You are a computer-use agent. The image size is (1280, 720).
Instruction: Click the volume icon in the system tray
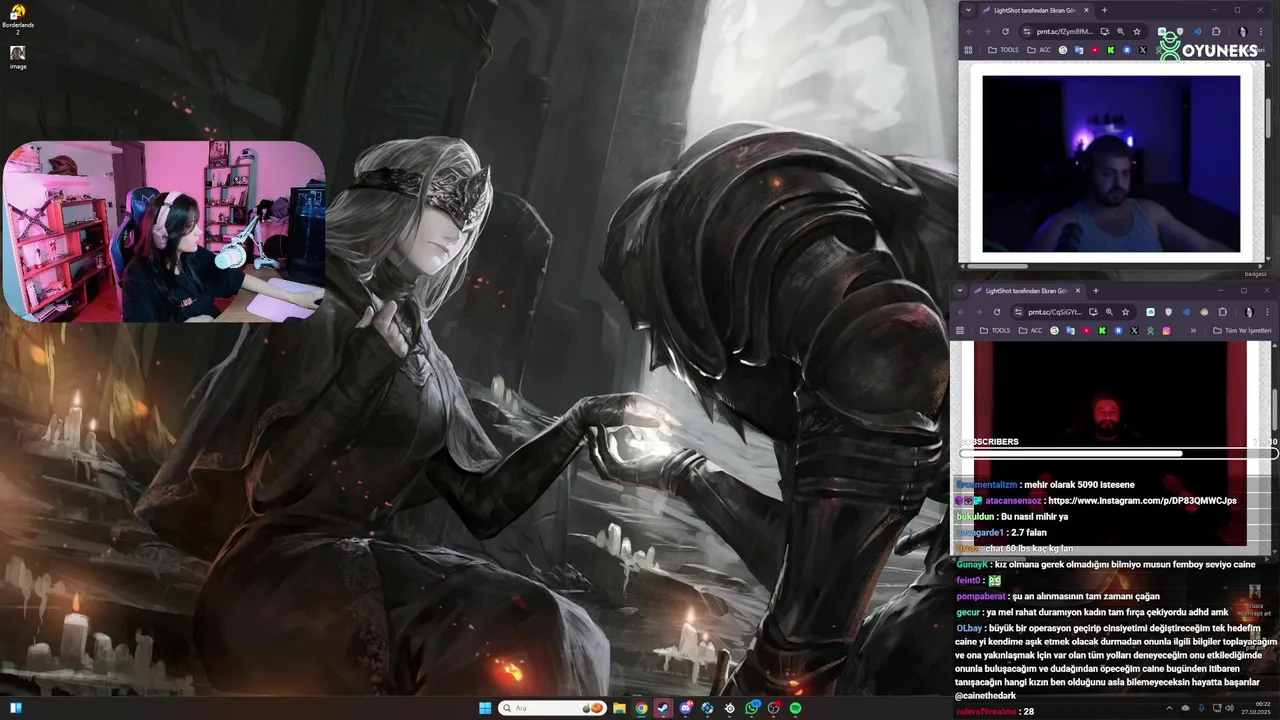pos(1229,708)
